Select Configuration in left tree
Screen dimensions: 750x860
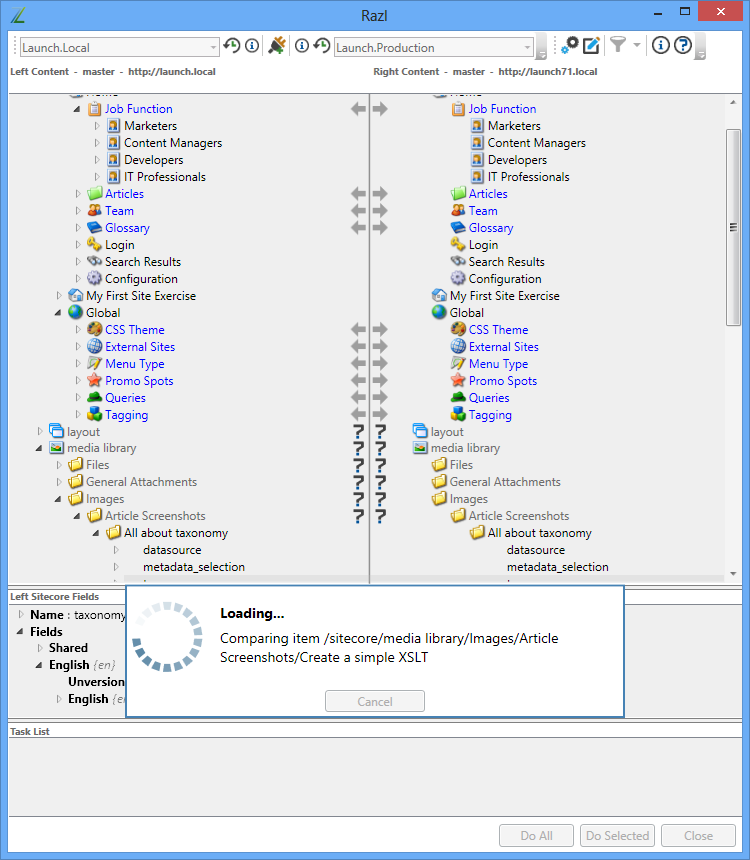(141, 279)
